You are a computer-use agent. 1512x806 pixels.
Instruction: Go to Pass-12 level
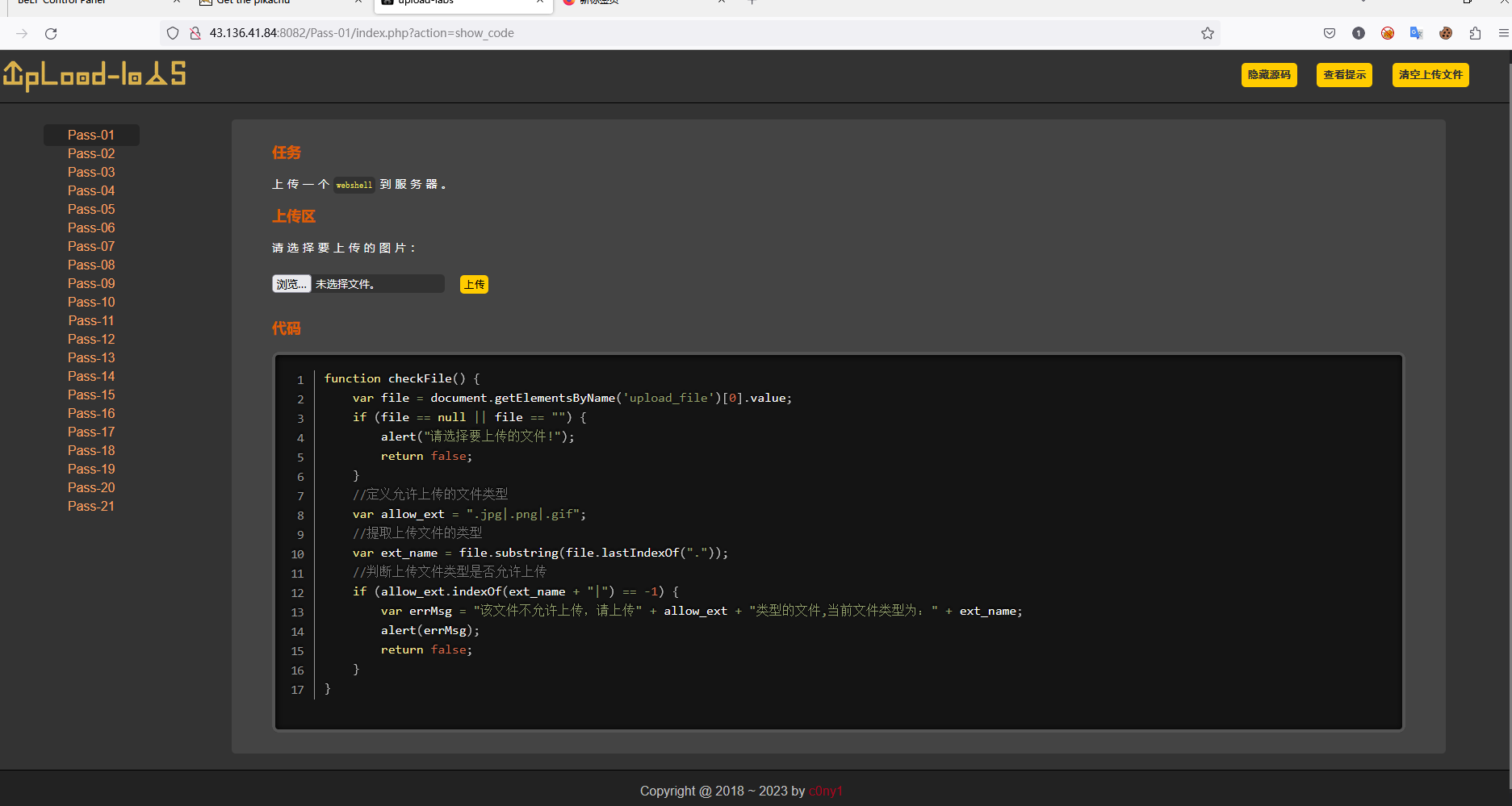[91, 339]
